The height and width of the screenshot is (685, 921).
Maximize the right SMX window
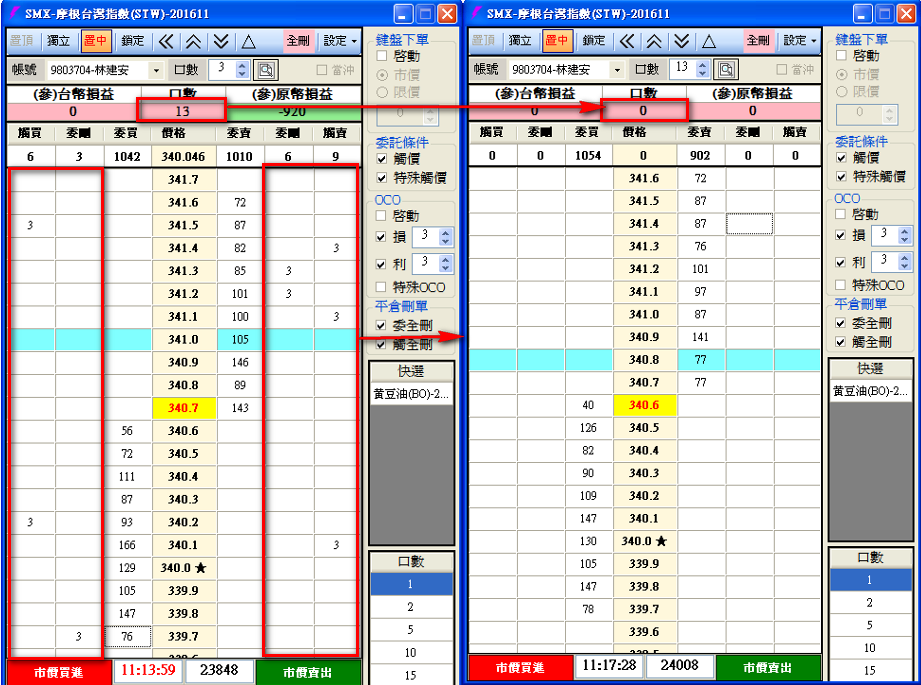885,13
